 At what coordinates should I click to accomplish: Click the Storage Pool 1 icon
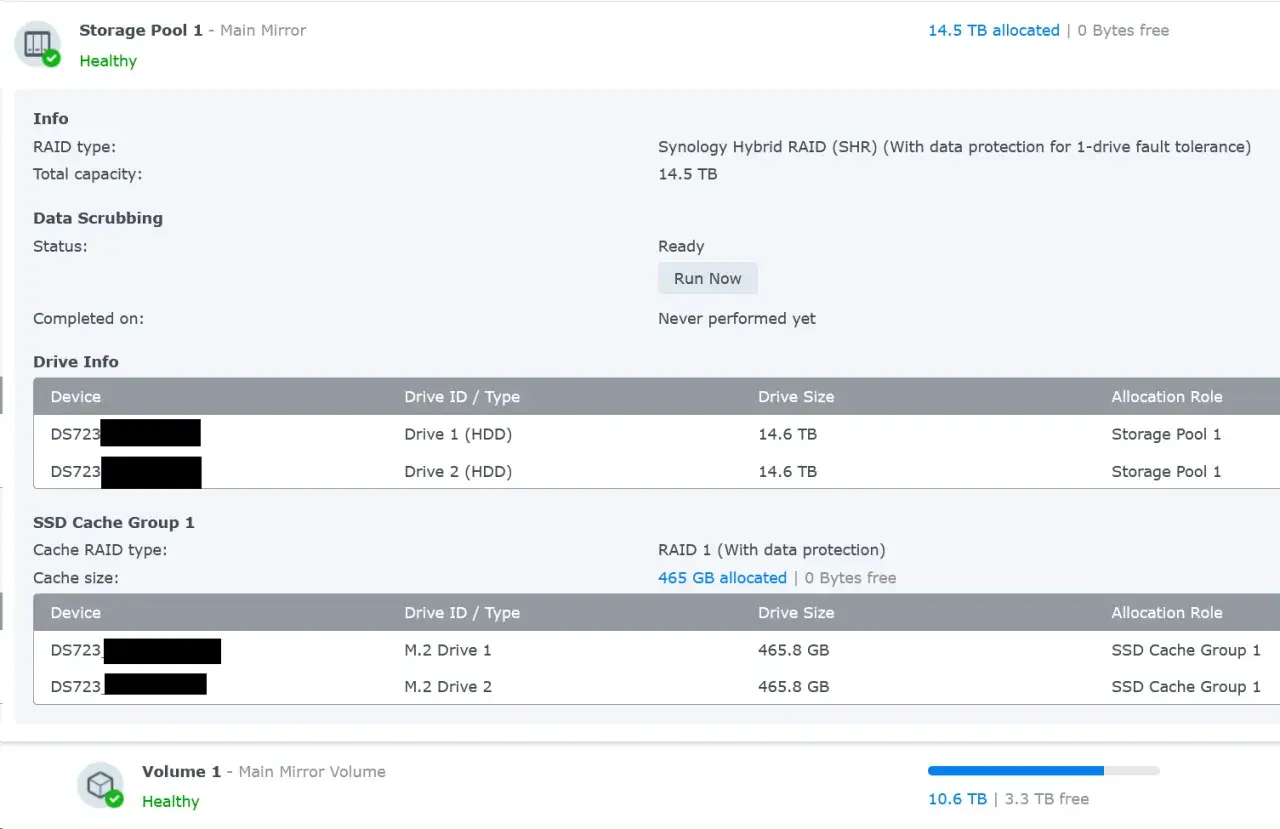point(37,44)
